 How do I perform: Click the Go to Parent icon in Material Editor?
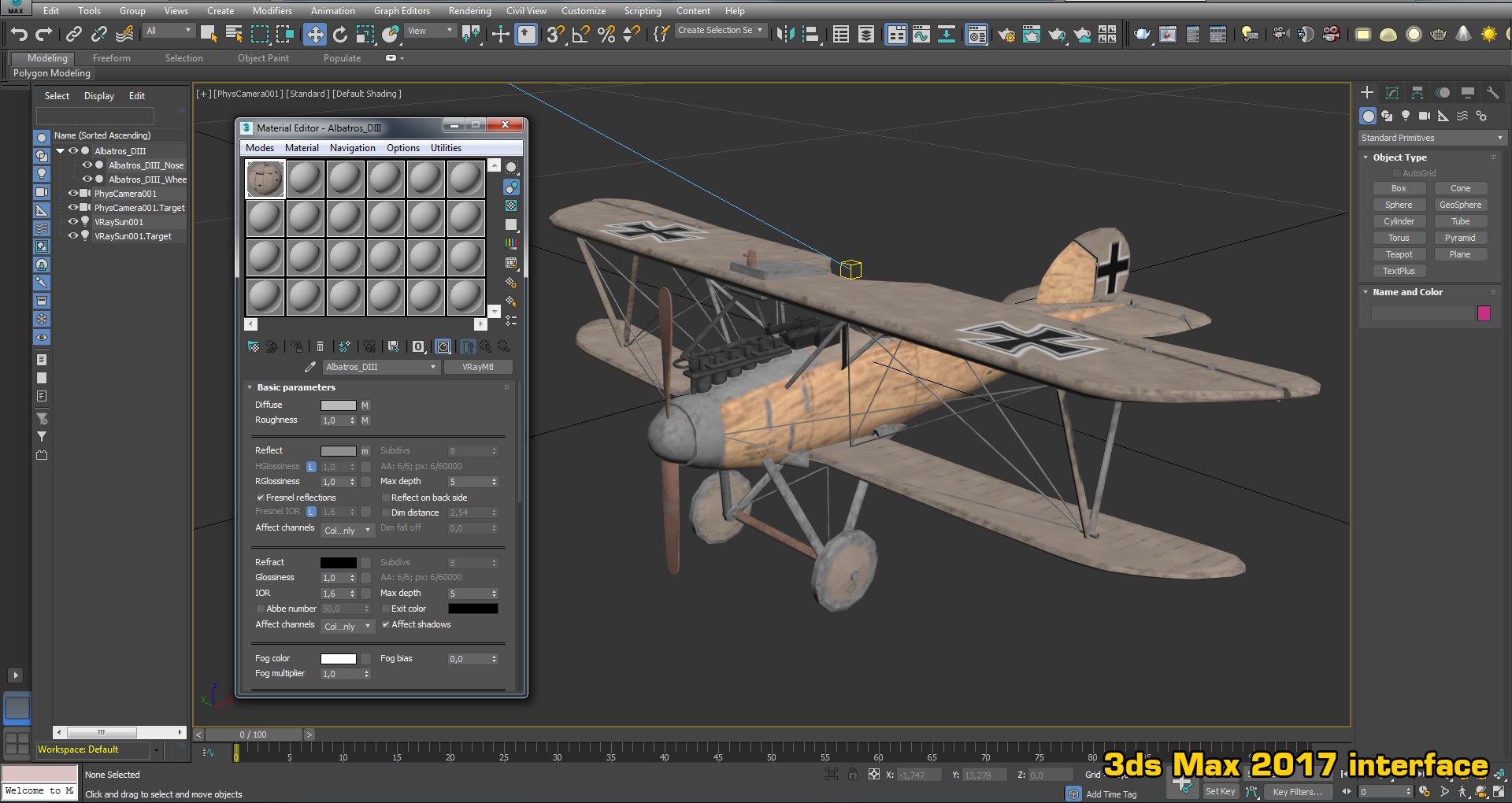coord(486,346)
